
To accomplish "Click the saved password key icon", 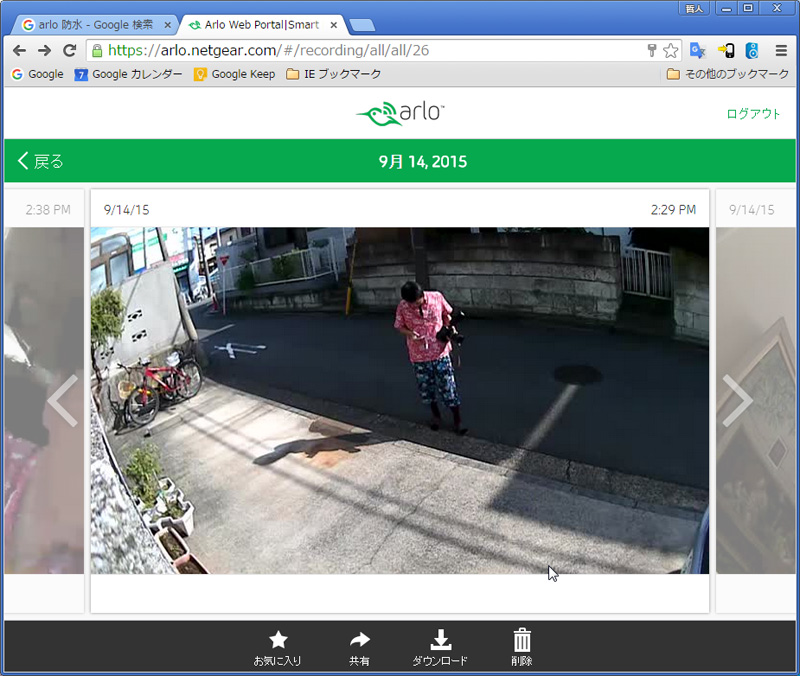I will [651, 50].
